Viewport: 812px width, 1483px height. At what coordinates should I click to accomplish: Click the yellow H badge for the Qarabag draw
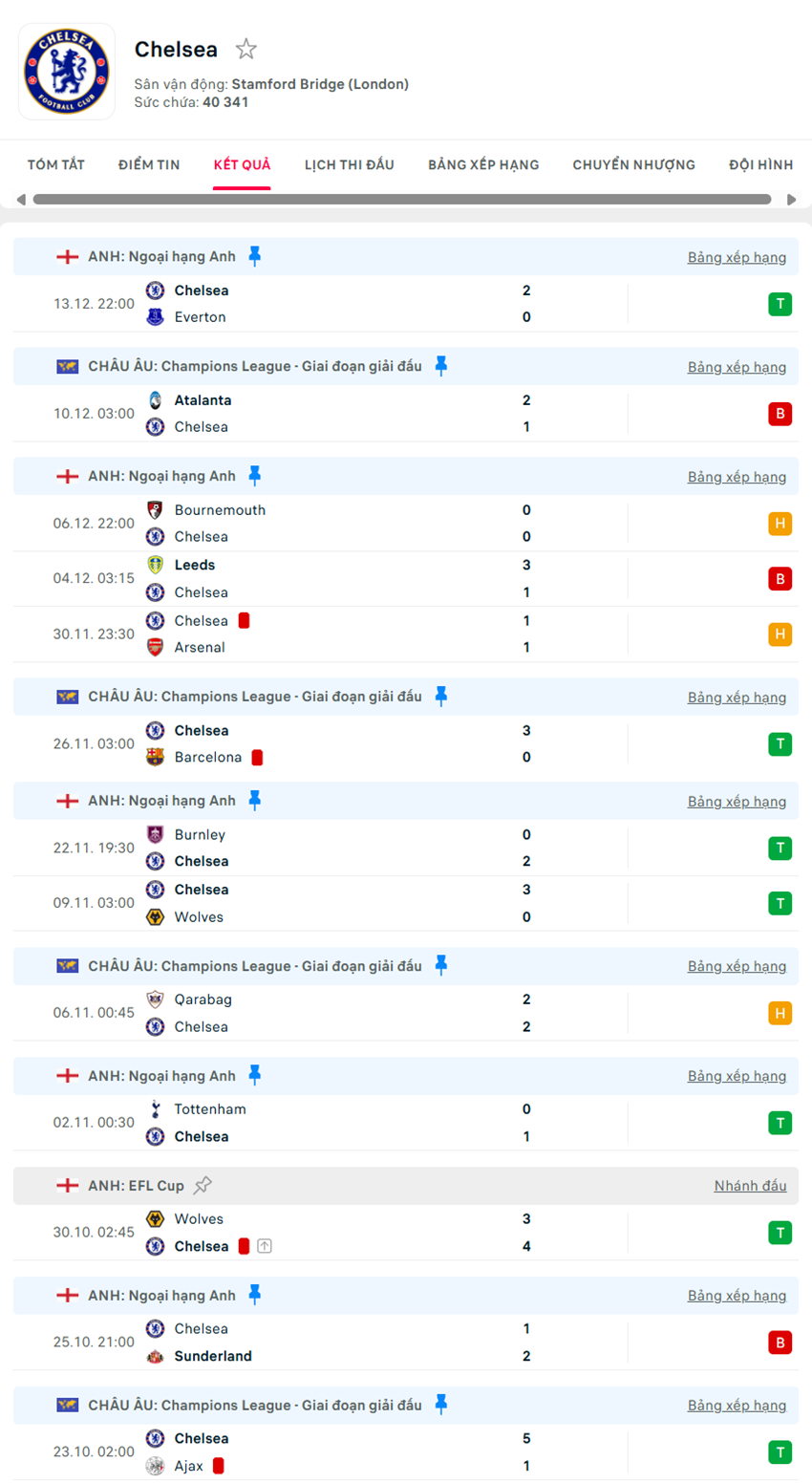pyautogui.click(x=780, y=1012)
